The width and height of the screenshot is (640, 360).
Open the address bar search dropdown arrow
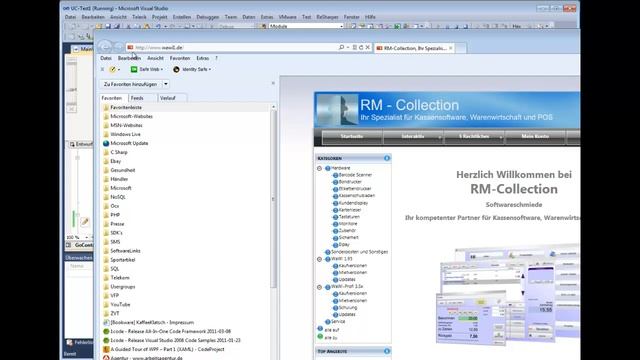pos(348,48)
